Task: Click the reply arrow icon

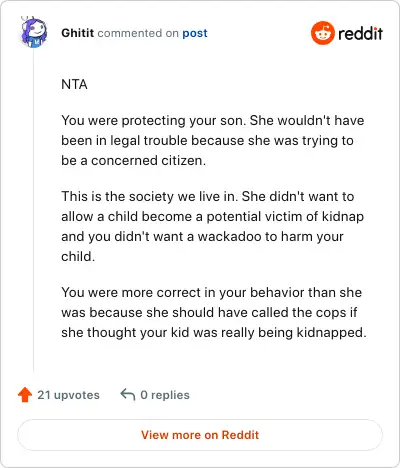Action: (x=127, y=394)
